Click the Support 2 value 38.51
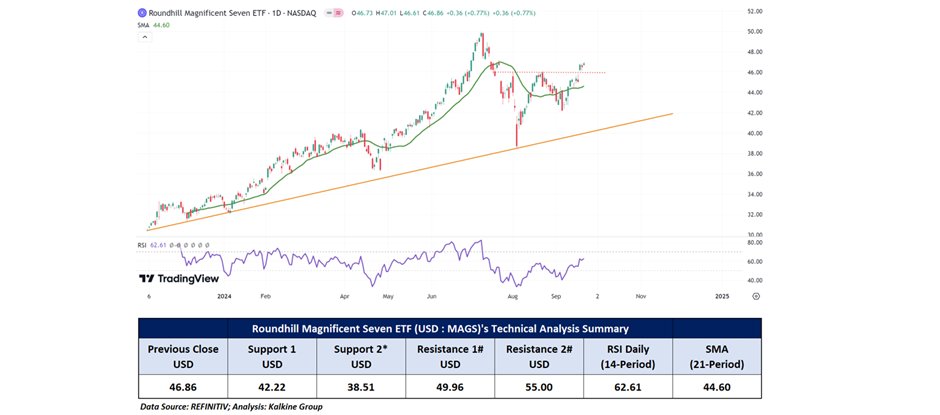 (x=361, y=387)
